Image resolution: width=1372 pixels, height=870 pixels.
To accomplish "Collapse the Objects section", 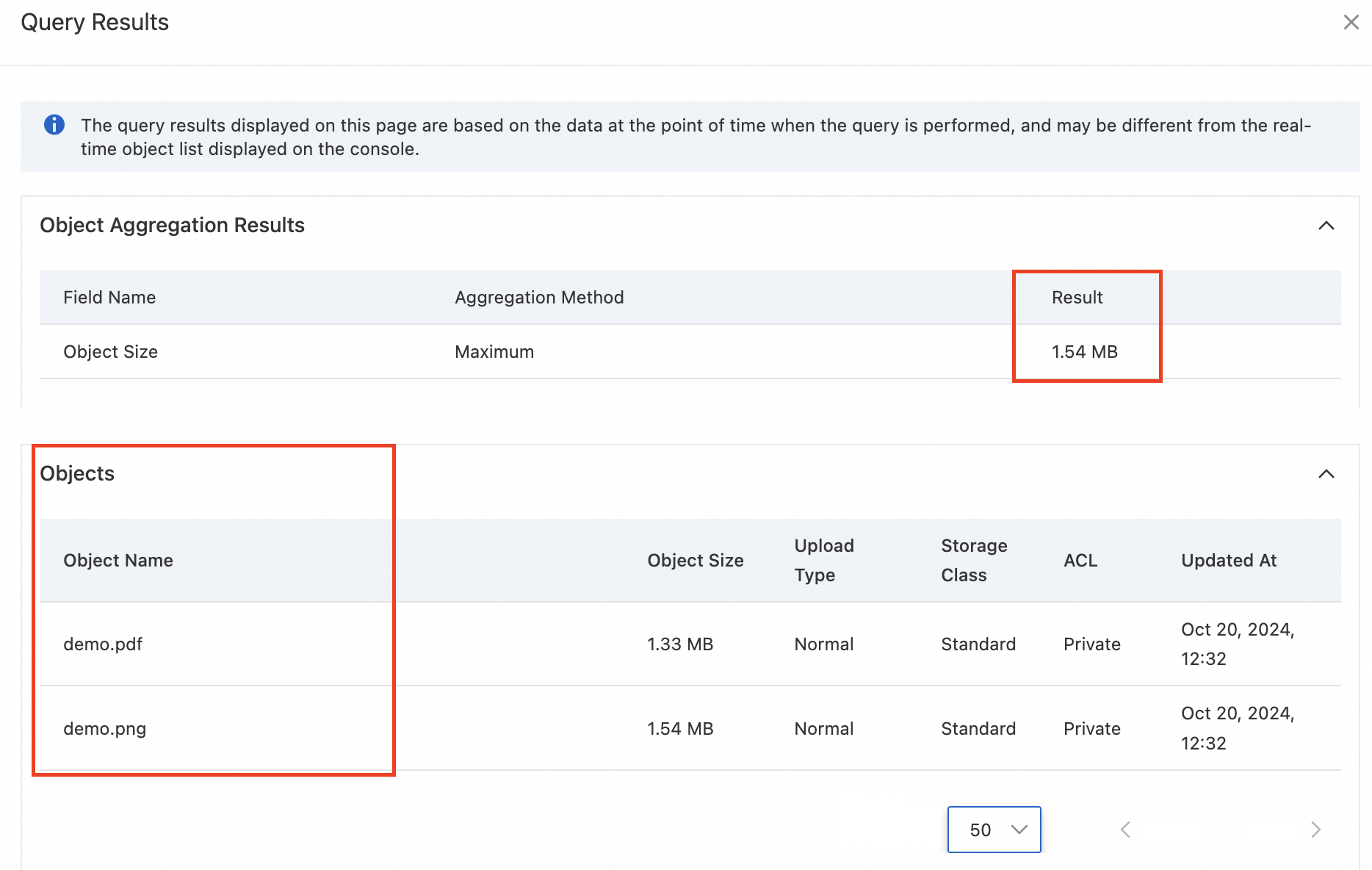I will [1326, 474].
